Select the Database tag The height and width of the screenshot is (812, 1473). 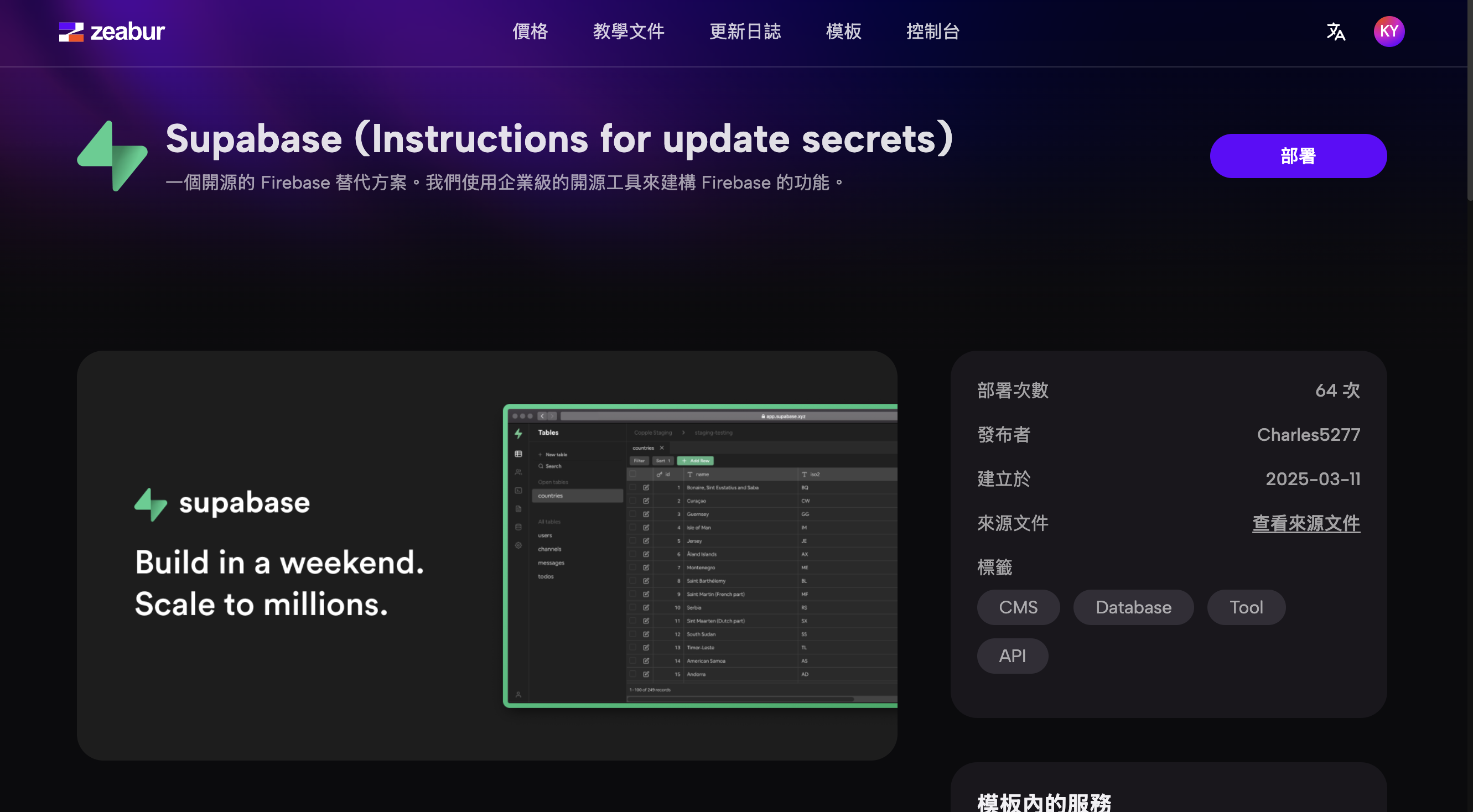1133,607
